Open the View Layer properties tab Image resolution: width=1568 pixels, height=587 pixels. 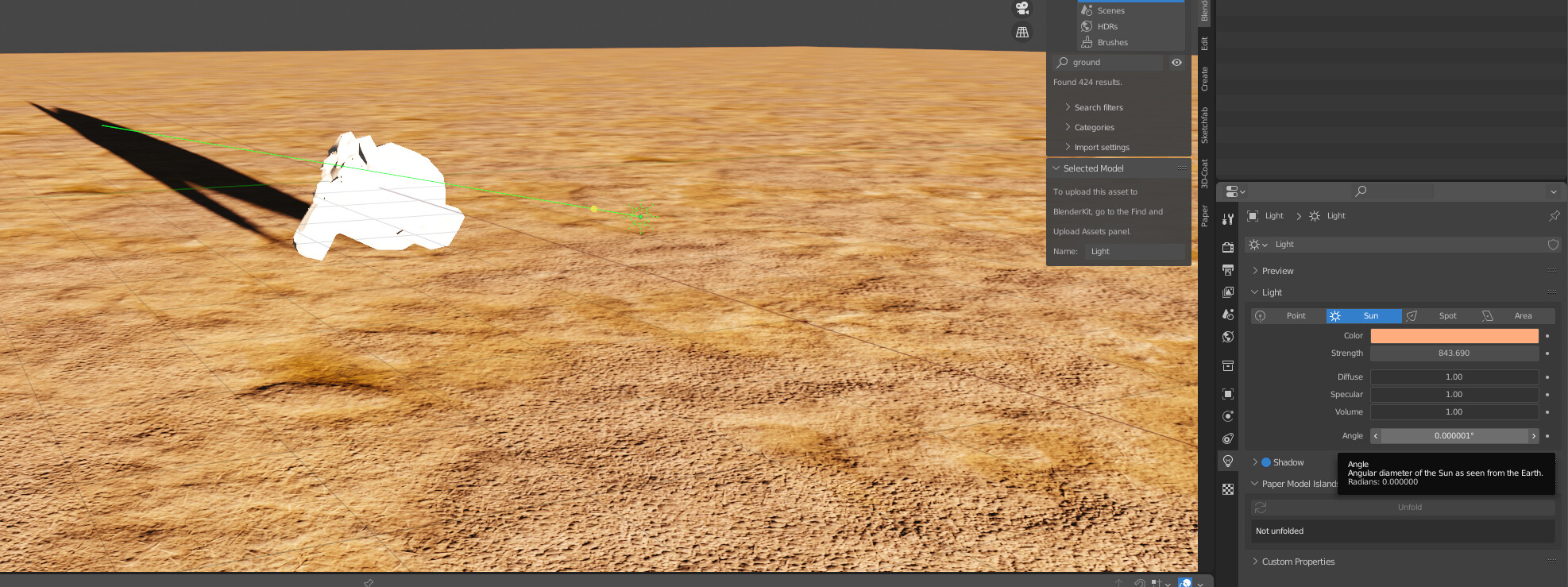coord(1228,292)
